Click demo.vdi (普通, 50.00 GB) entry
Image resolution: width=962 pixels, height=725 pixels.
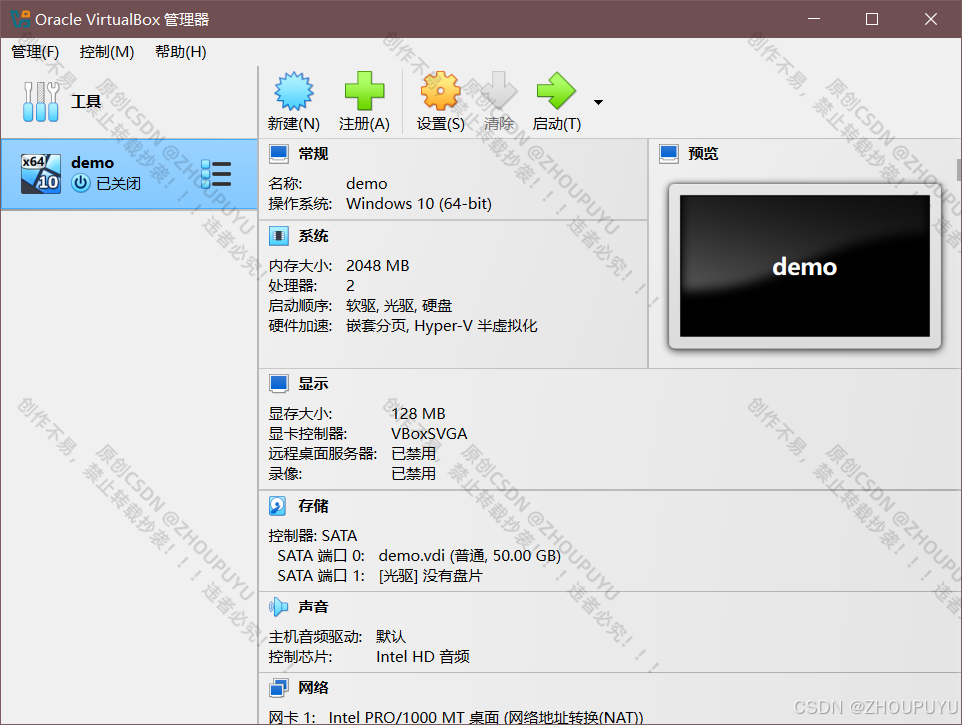pyautogui.click(x=470, y=556)
